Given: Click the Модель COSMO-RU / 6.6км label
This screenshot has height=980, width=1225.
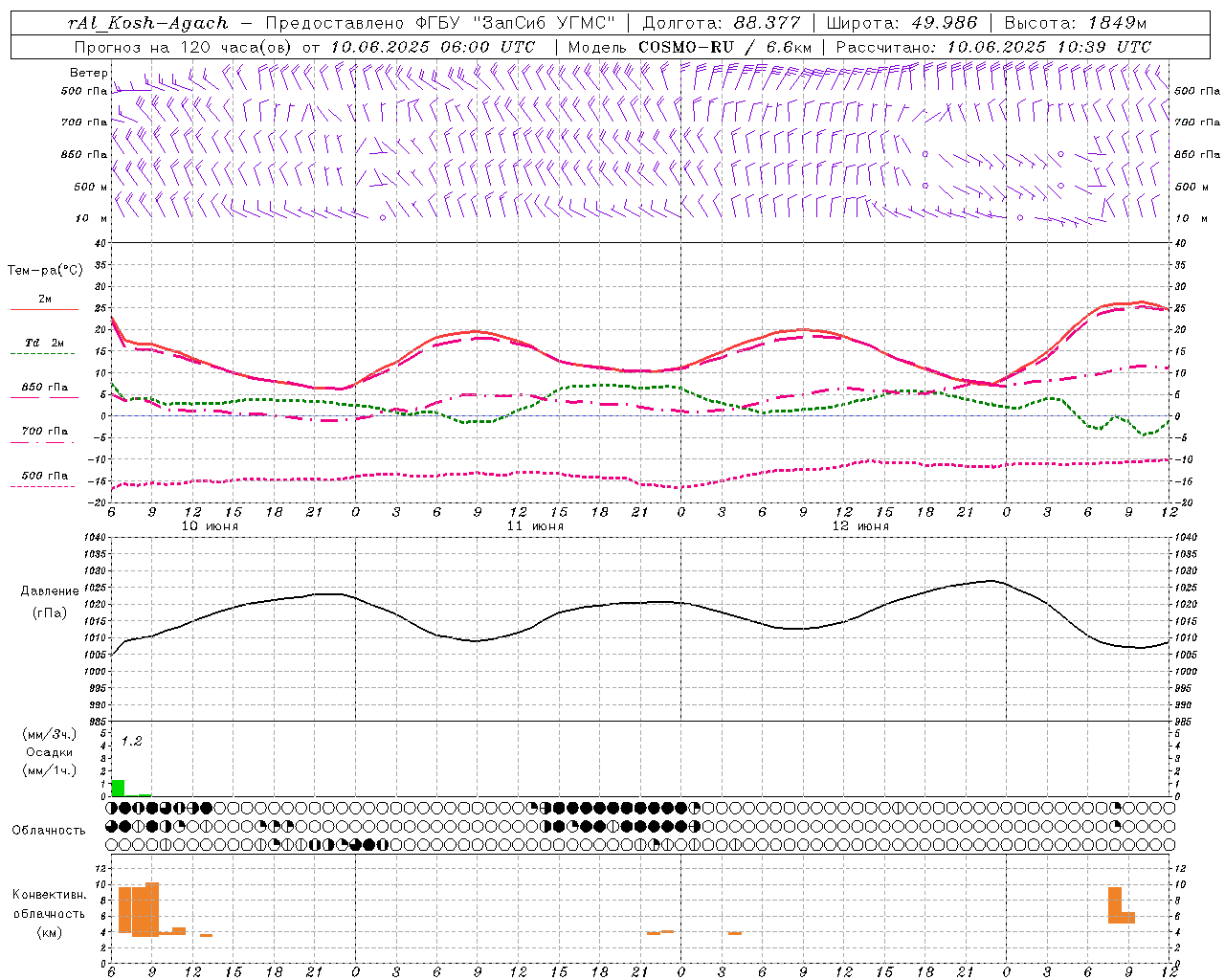Looking at the screenshot, I should (690, 47).
